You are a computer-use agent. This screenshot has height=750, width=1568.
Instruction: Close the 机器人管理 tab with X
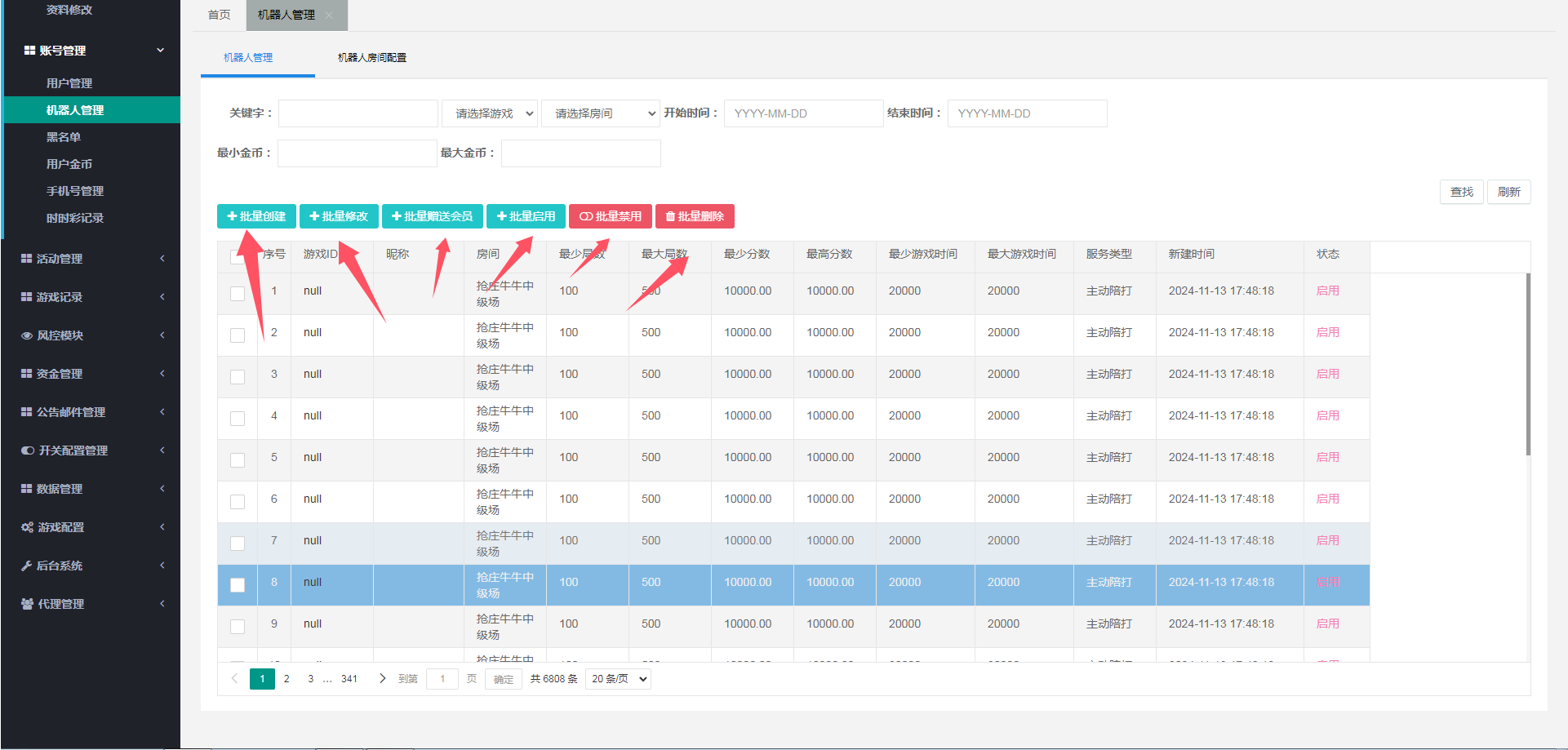coord(329,16)
